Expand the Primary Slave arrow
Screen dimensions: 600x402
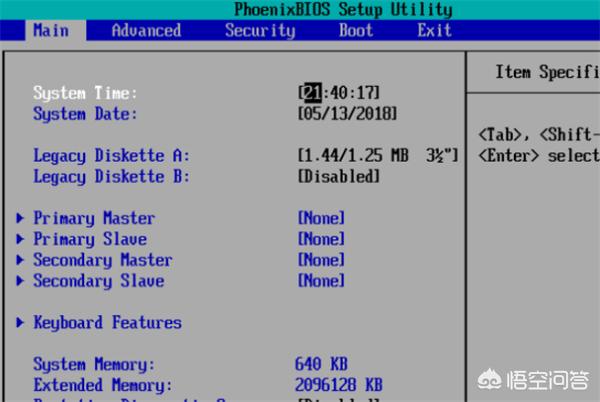[22, 239]
